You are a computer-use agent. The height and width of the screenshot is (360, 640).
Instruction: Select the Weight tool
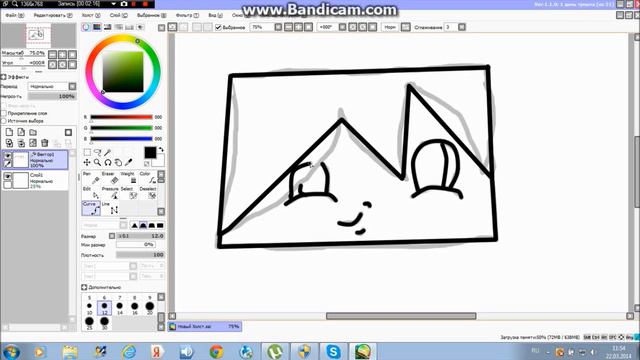(x=129, y=178)
